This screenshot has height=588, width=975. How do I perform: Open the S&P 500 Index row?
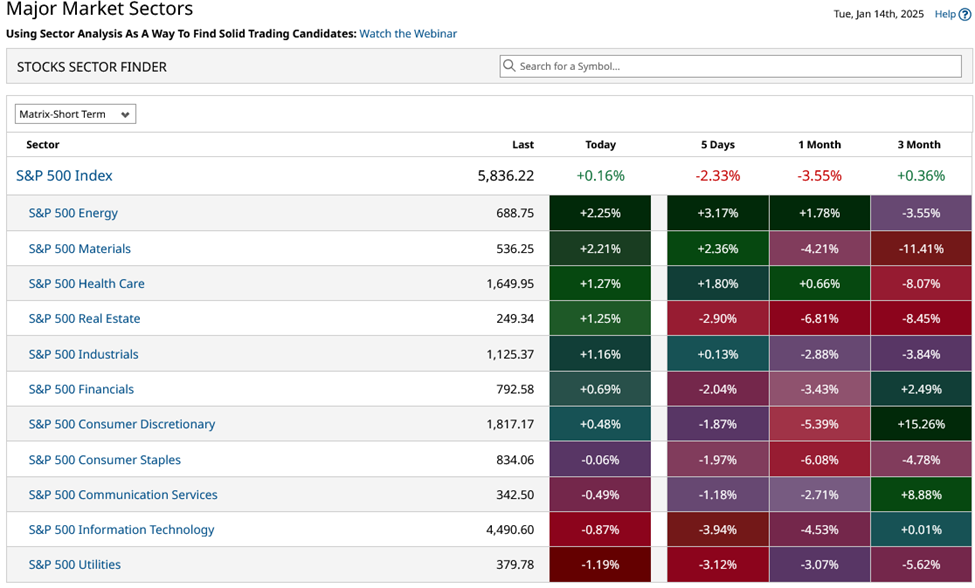(64, 174)
